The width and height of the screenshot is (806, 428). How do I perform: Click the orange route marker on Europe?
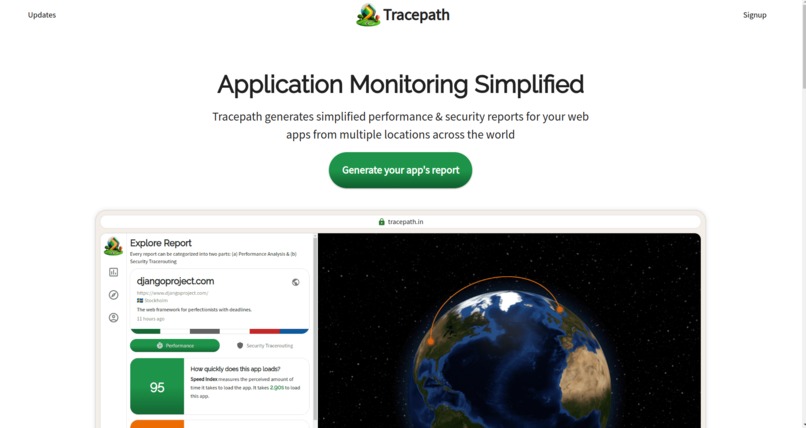click(560, 309)
